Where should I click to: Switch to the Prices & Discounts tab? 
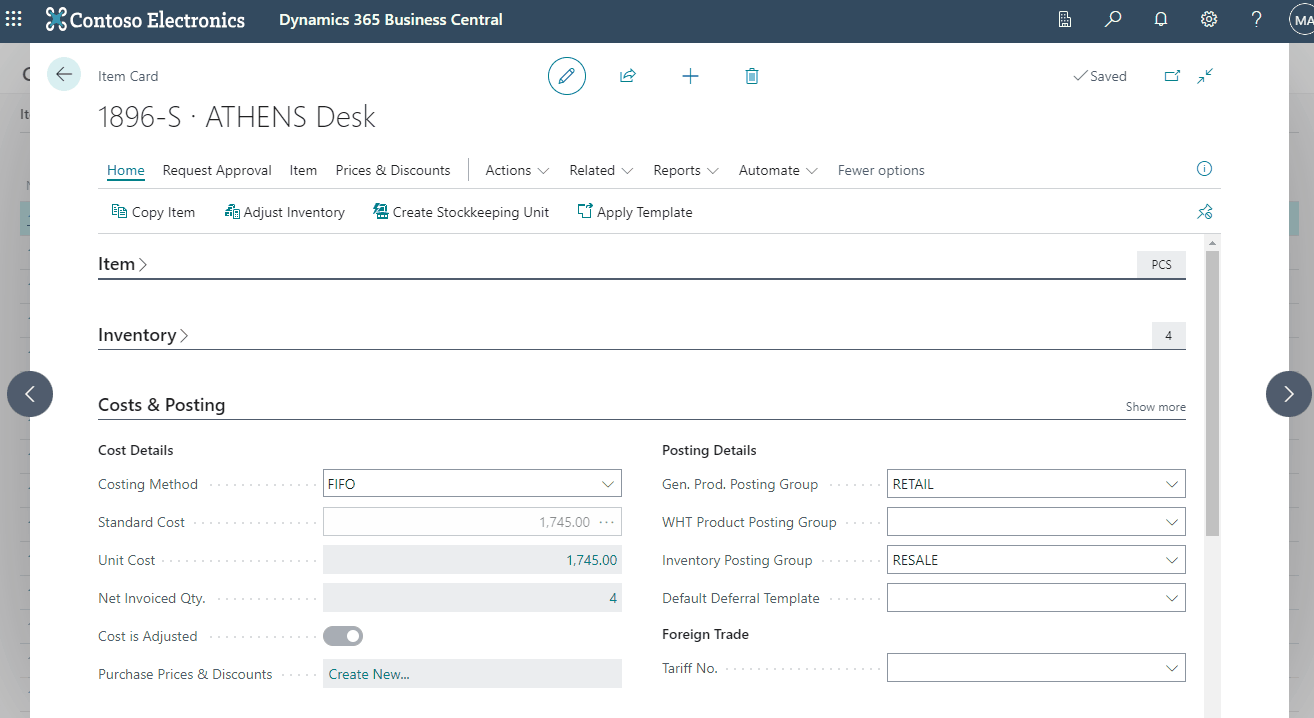pos(393,170)
